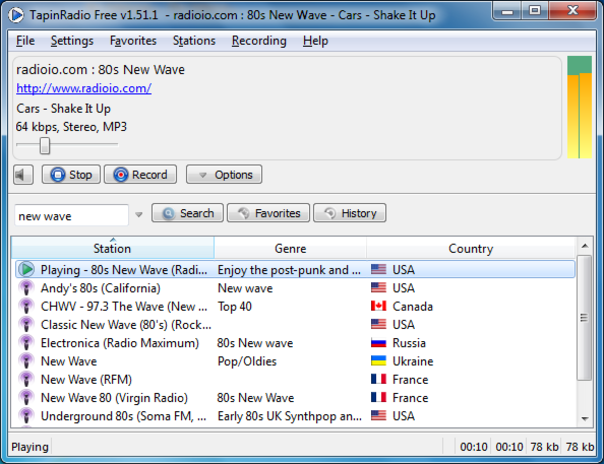
Task: Open the Settings menu
Action: coord(72,41)
